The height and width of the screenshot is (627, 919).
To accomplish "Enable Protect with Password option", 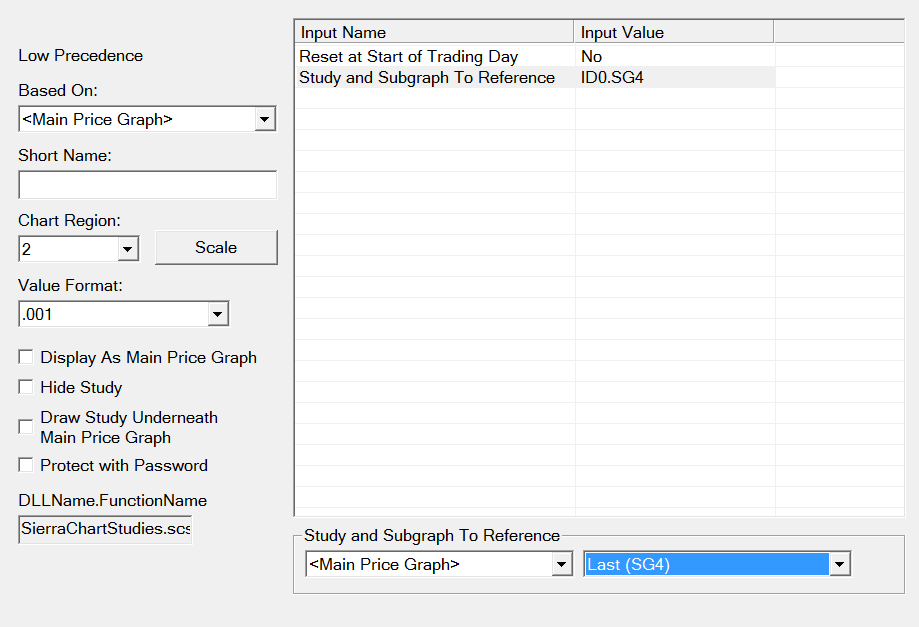I will (x=26, y=465).
